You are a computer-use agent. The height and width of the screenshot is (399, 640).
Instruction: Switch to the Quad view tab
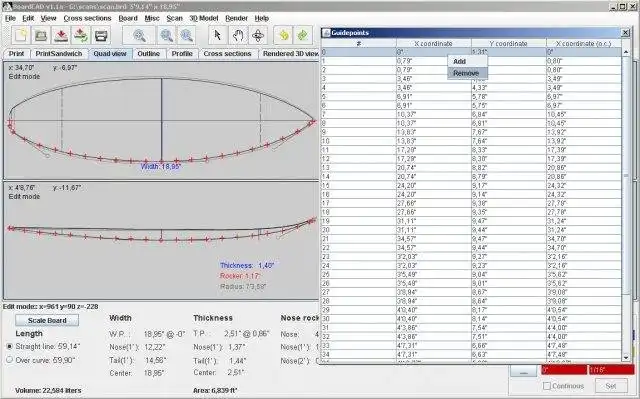click(110, 54)
